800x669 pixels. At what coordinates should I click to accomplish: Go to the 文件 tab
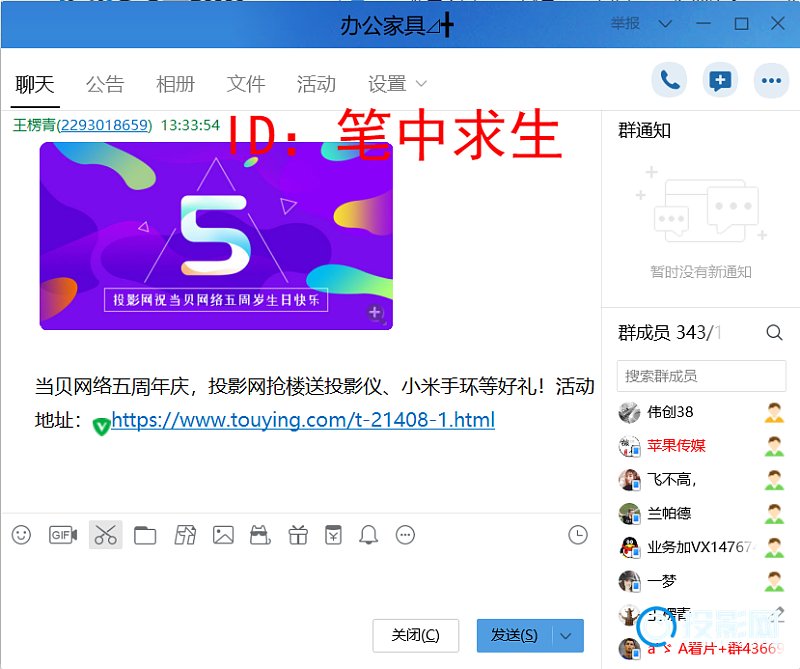point(246,84)
